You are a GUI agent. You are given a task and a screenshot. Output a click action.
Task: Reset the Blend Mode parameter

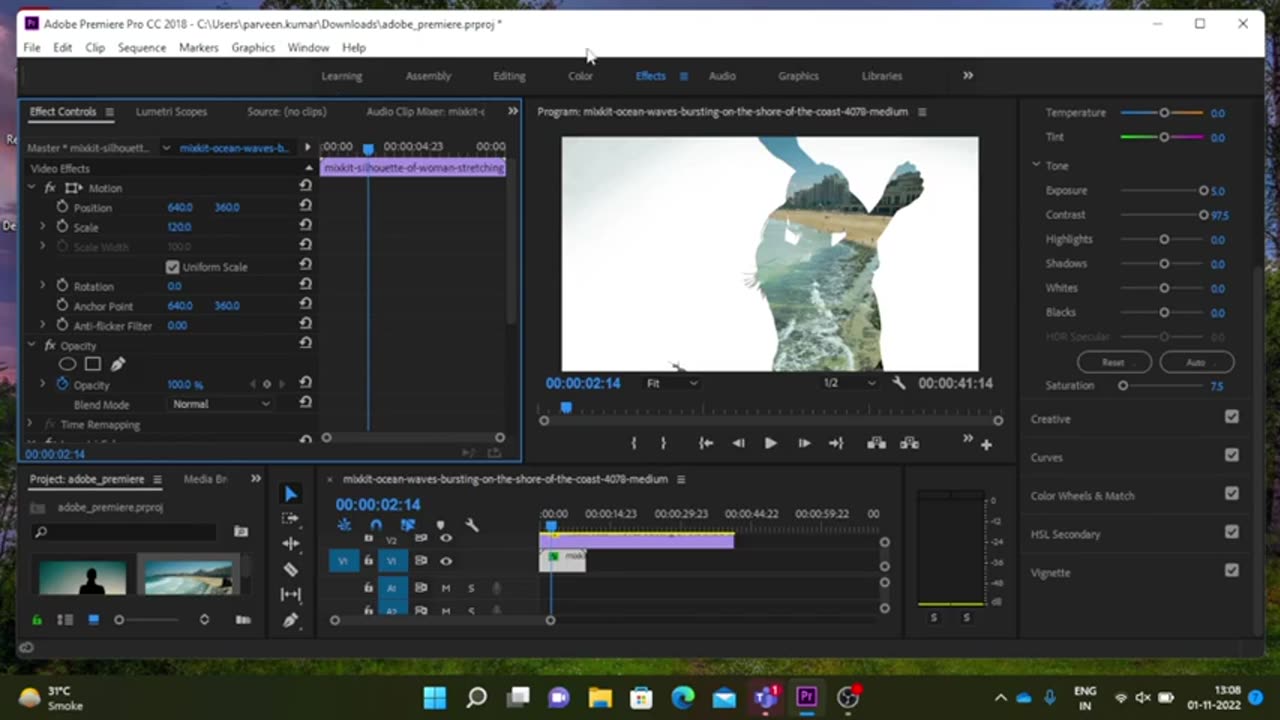(305, 403)
